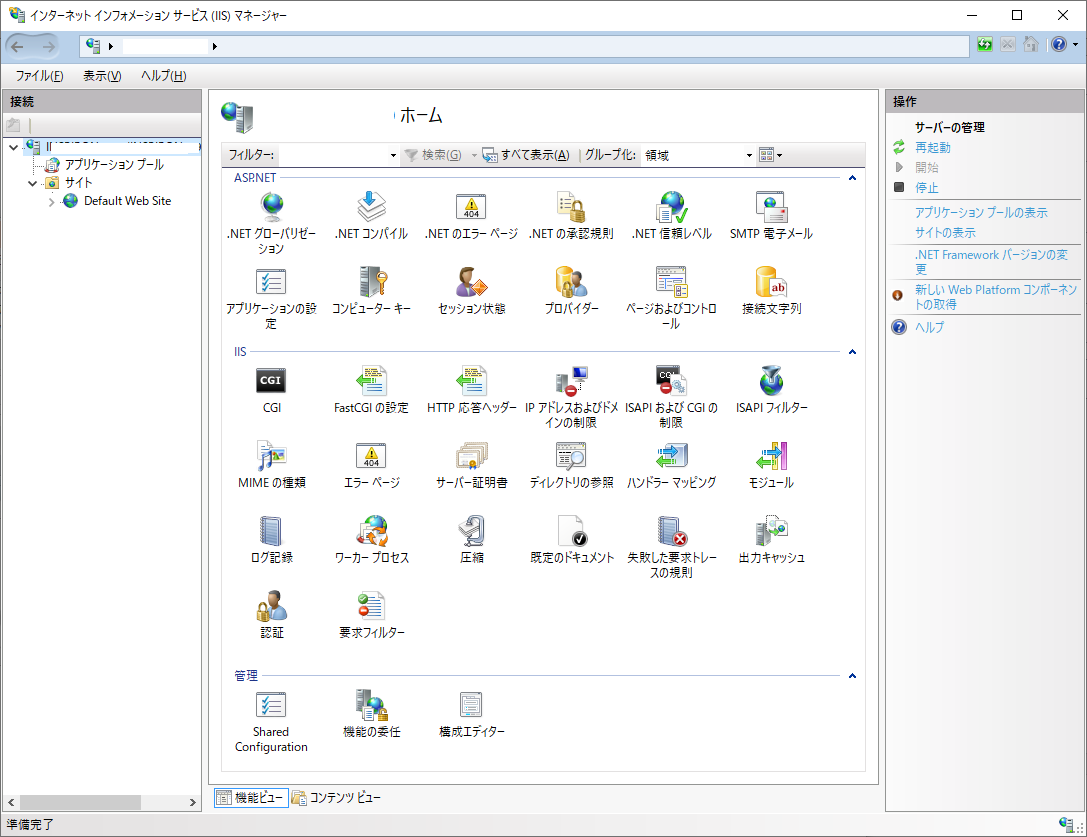Open the ヘルプ menu

(x=164, y=76)
